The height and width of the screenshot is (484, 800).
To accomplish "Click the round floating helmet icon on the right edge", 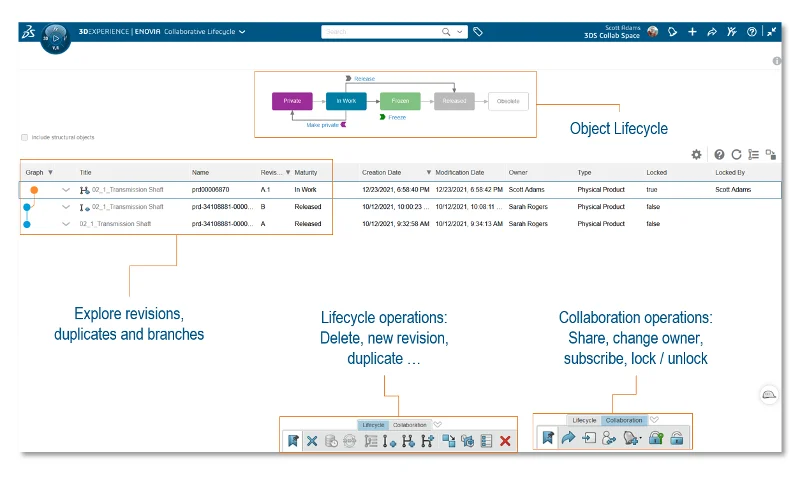I will coord(769,395).
